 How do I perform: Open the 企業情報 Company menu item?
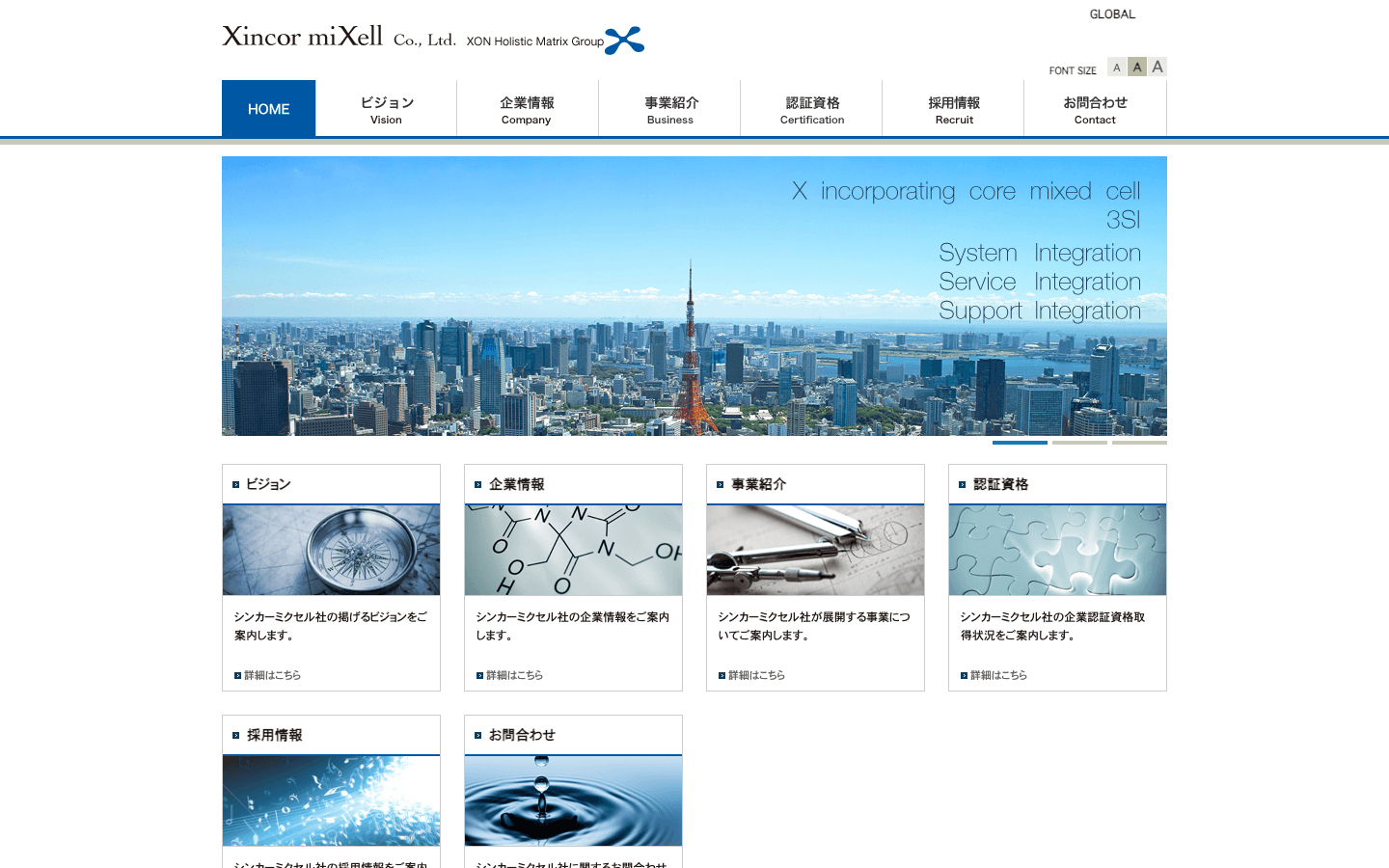click(527, 108)
